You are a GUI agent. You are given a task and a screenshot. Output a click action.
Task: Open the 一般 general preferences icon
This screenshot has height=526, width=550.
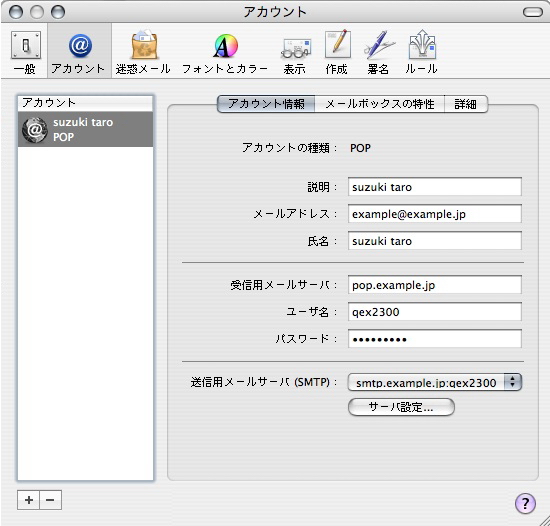click(25, 53)
